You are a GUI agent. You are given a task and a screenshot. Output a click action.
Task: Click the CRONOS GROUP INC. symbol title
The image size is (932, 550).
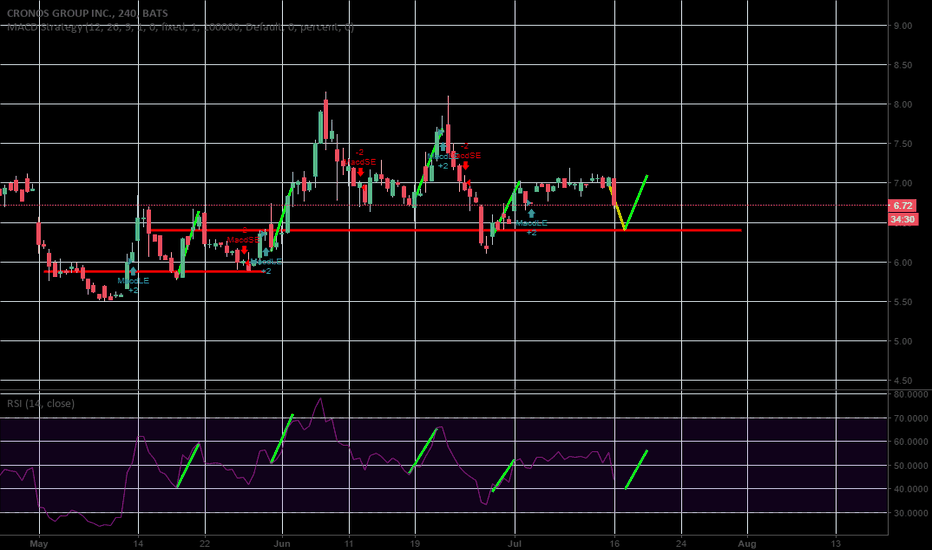[87, 13]
